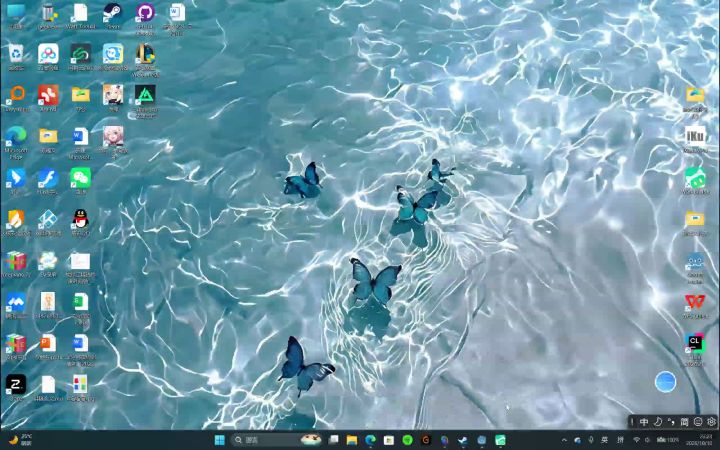Select the file with four colored squares

tap(80, 385)
